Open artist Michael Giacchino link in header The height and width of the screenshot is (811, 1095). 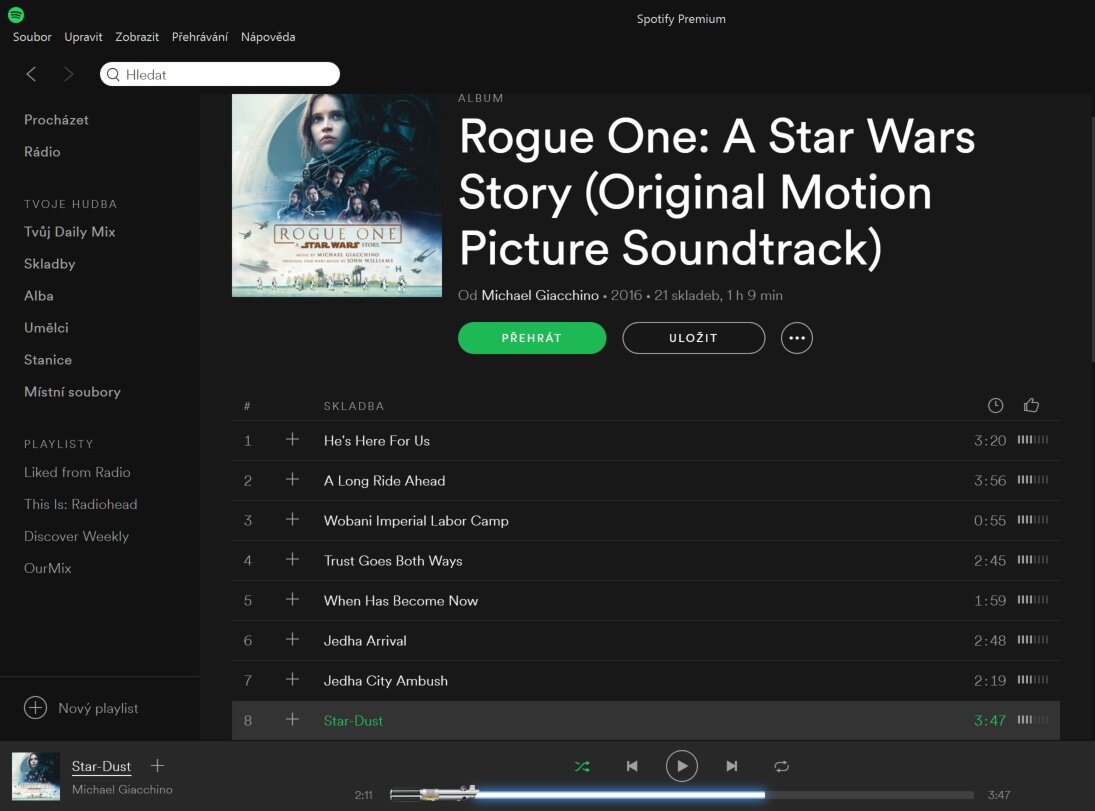point(540,295)
